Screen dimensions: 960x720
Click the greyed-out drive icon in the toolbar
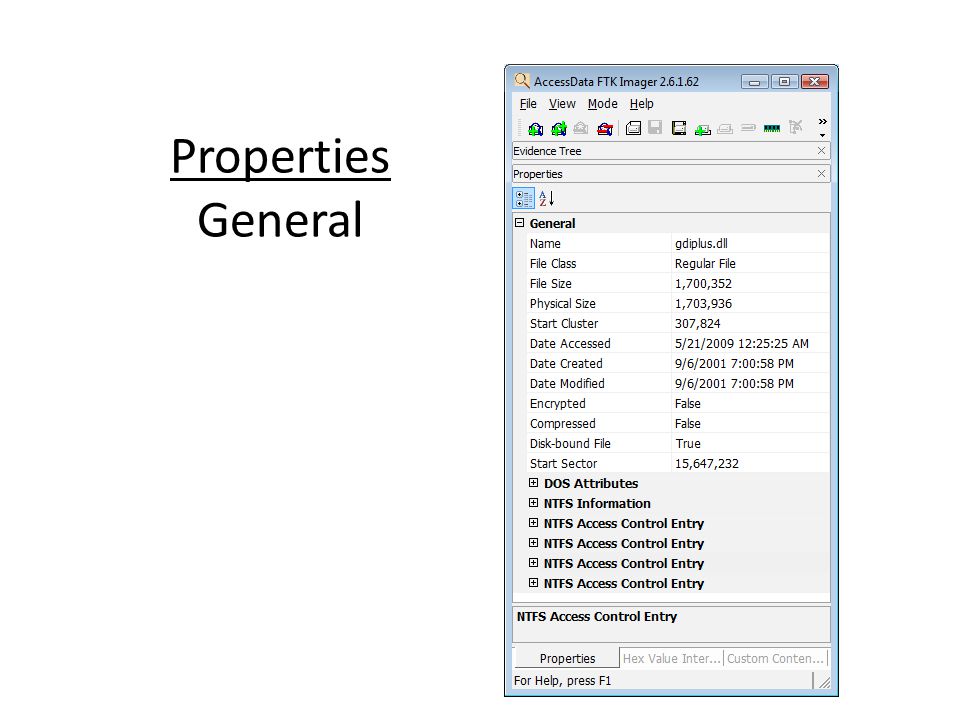[x=748, y=128]
